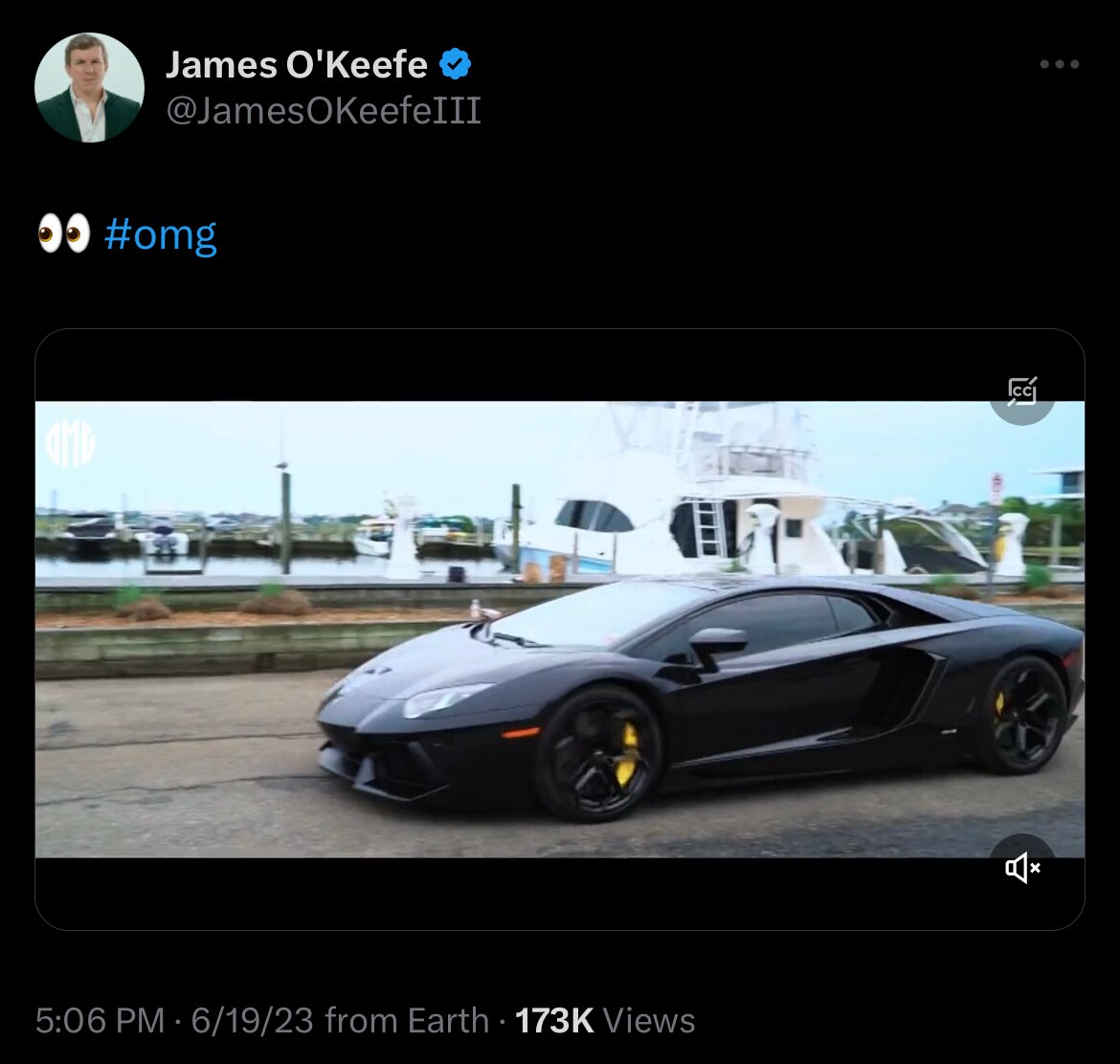This screenshot has width=1120, height=1064.
Task: Click the crossed-out speaker mute indicator
Action: coord(1022,868)
